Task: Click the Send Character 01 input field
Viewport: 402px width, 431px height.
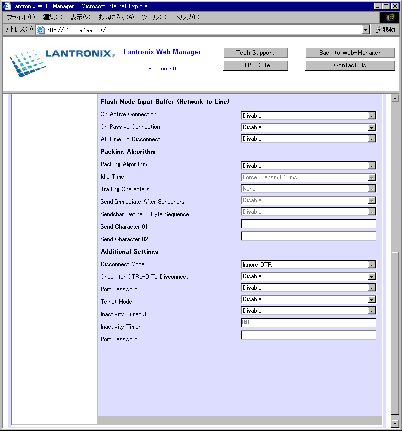Action: pos(308,224)
